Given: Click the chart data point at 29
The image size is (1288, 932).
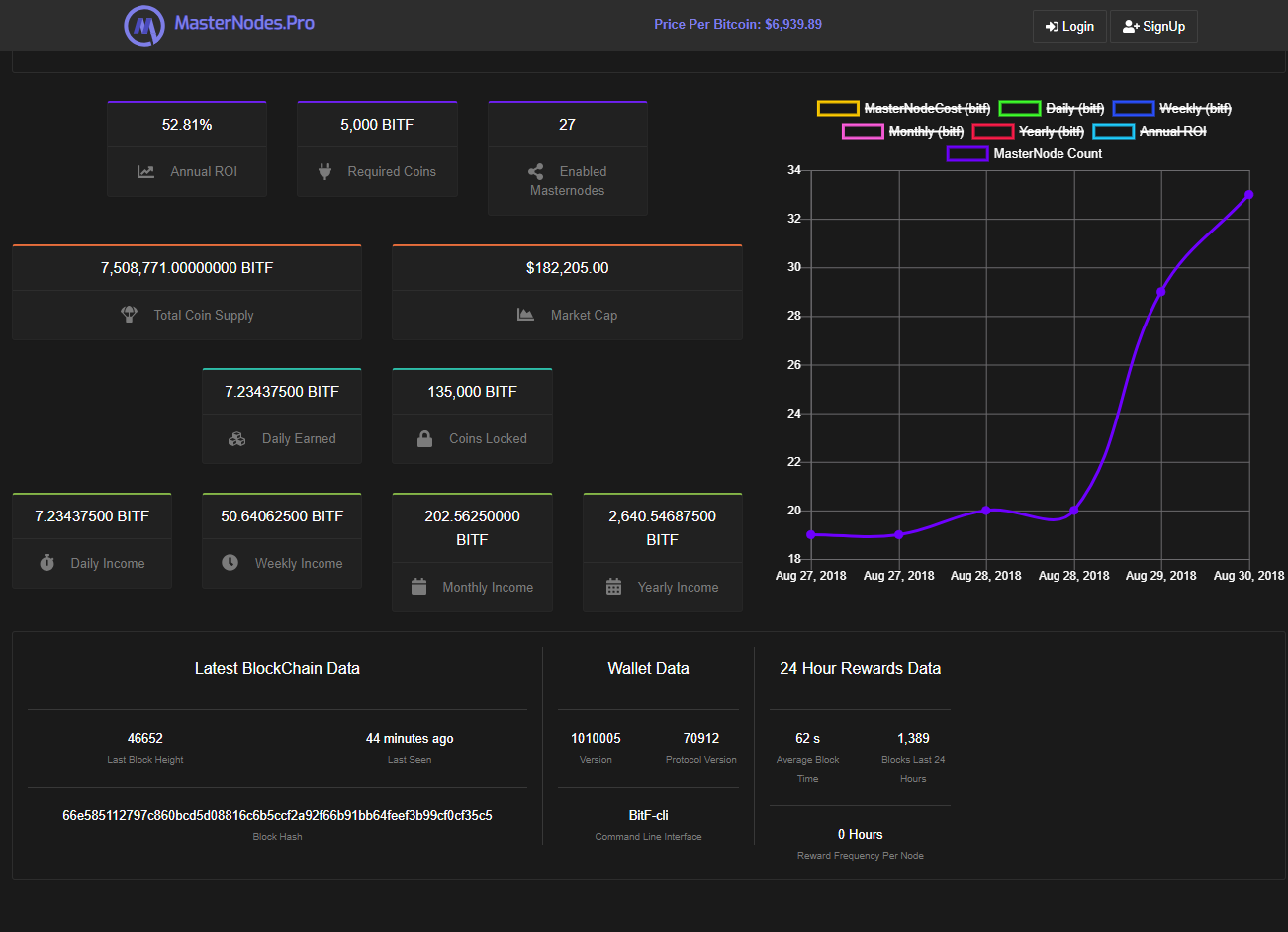Looking at the screenshot, I should click(x=1161, y=292).
